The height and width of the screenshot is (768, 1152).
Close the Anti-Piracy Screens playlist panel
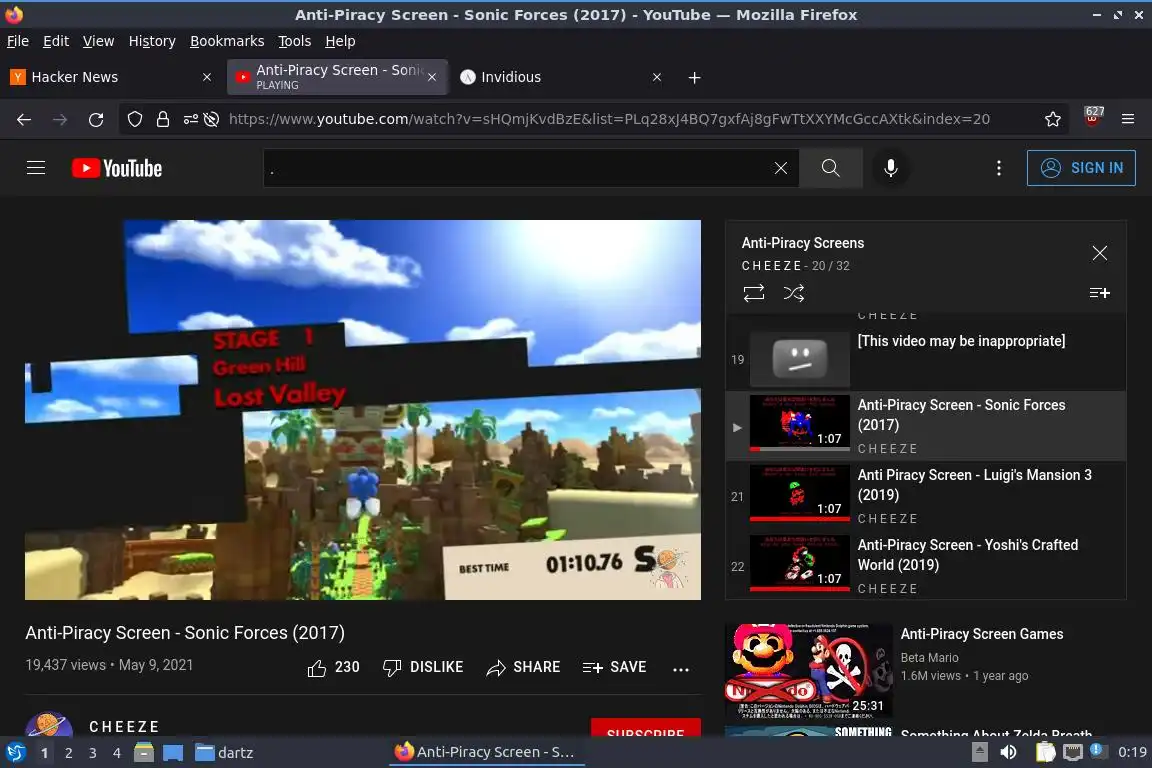(1099, 254)
